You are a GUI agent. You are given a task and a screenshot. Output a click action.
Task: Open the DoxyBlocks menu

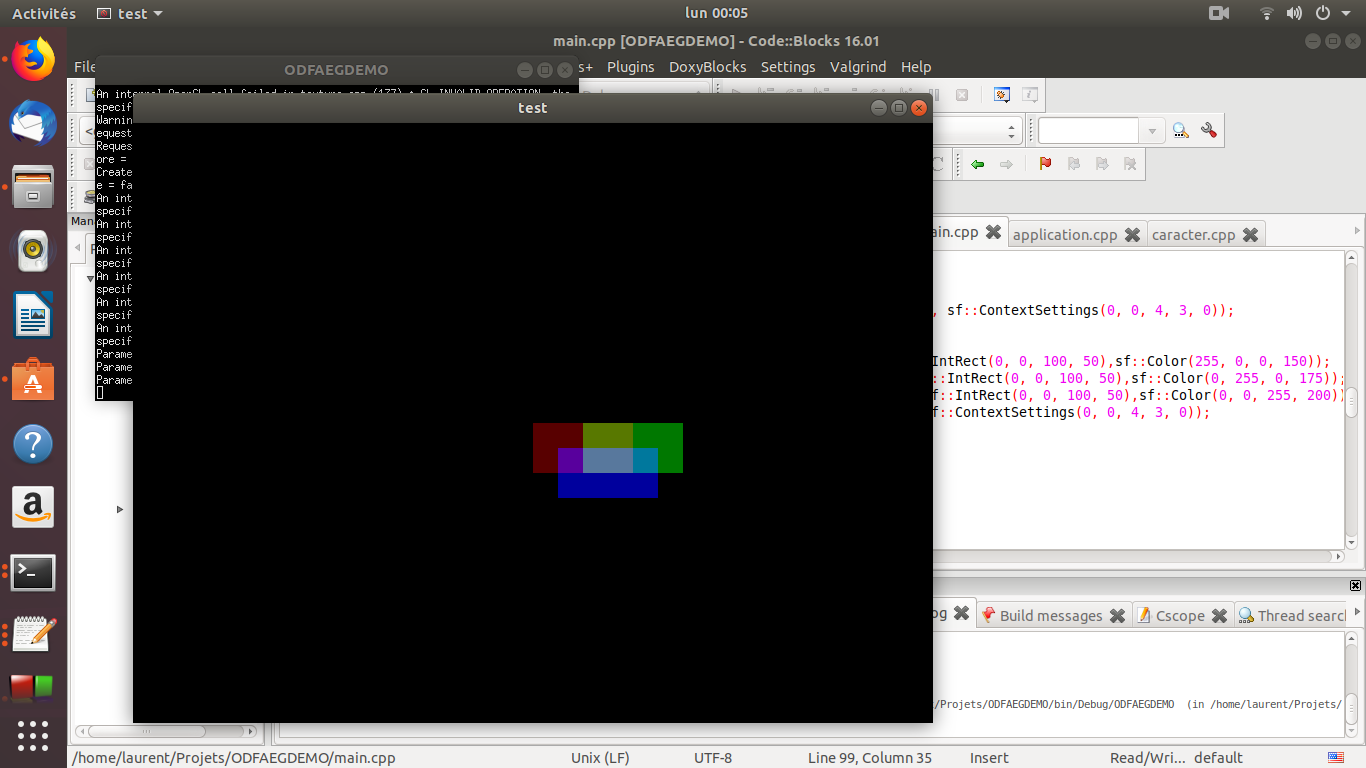[x=707, y=67]
